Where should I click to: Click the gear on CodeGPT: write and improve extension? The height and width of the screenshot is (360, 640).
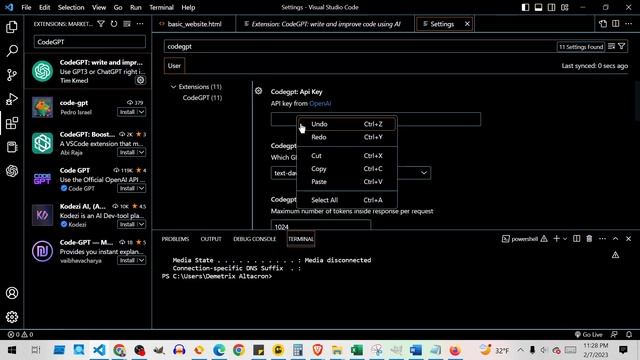pyautogui.click(x=140, y=80)
